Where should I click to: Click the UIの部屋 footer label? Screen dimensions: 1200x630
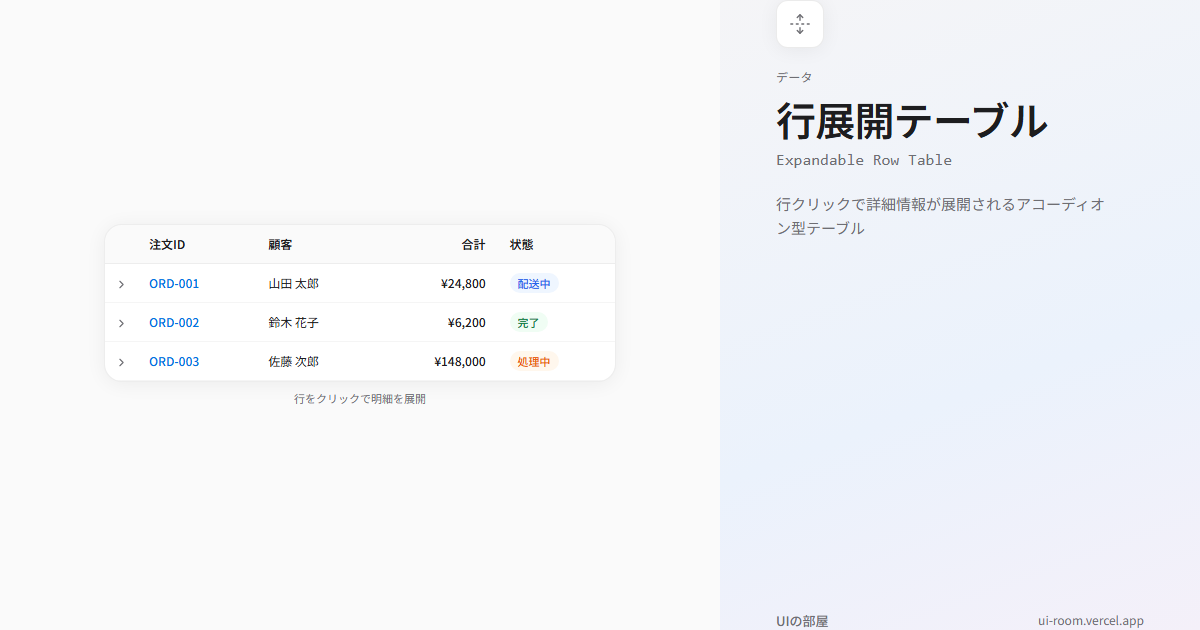(802, 621)
